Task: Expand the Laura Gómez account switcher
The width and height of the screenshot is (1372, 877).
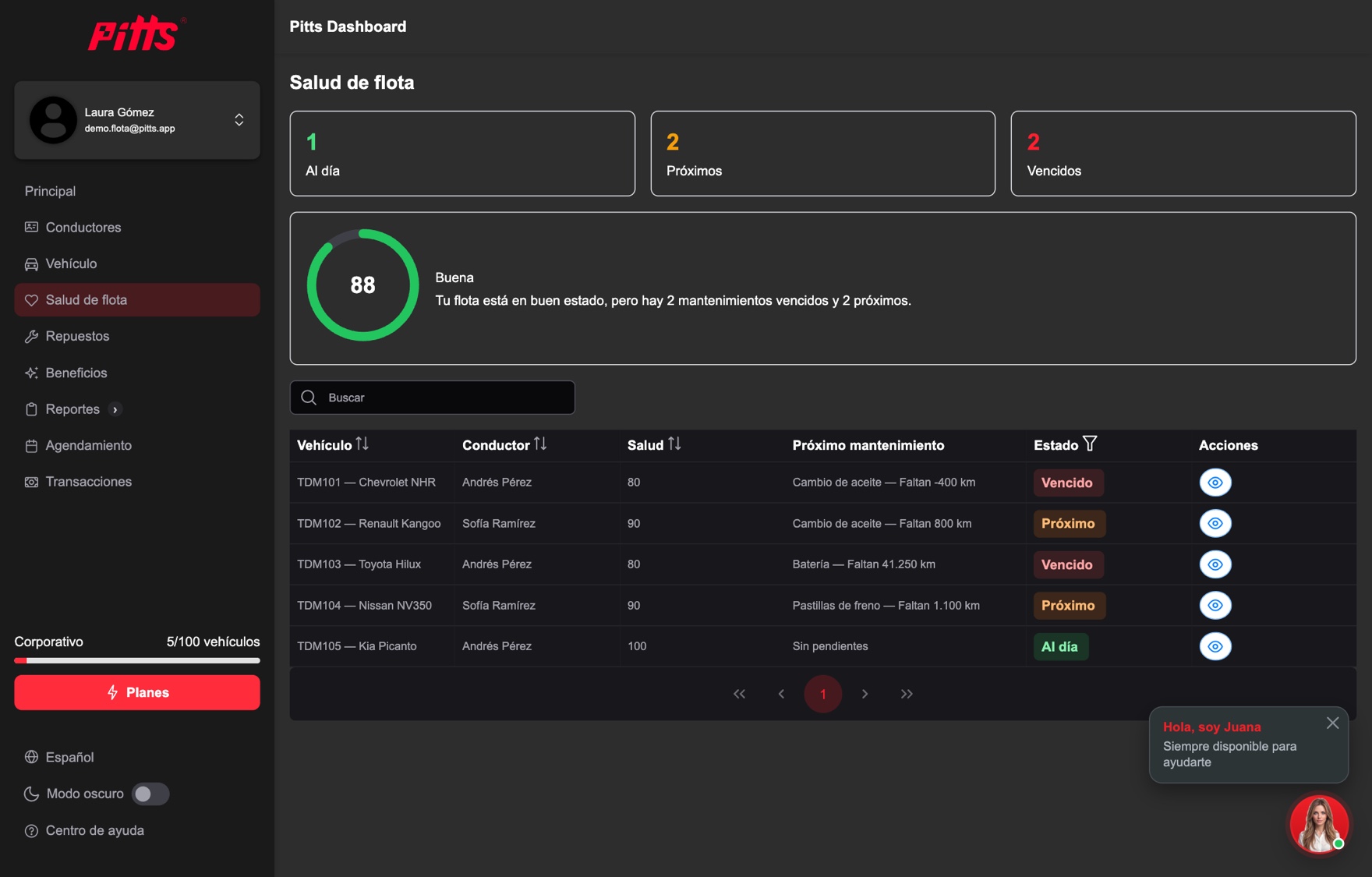Action: (239, 120)
